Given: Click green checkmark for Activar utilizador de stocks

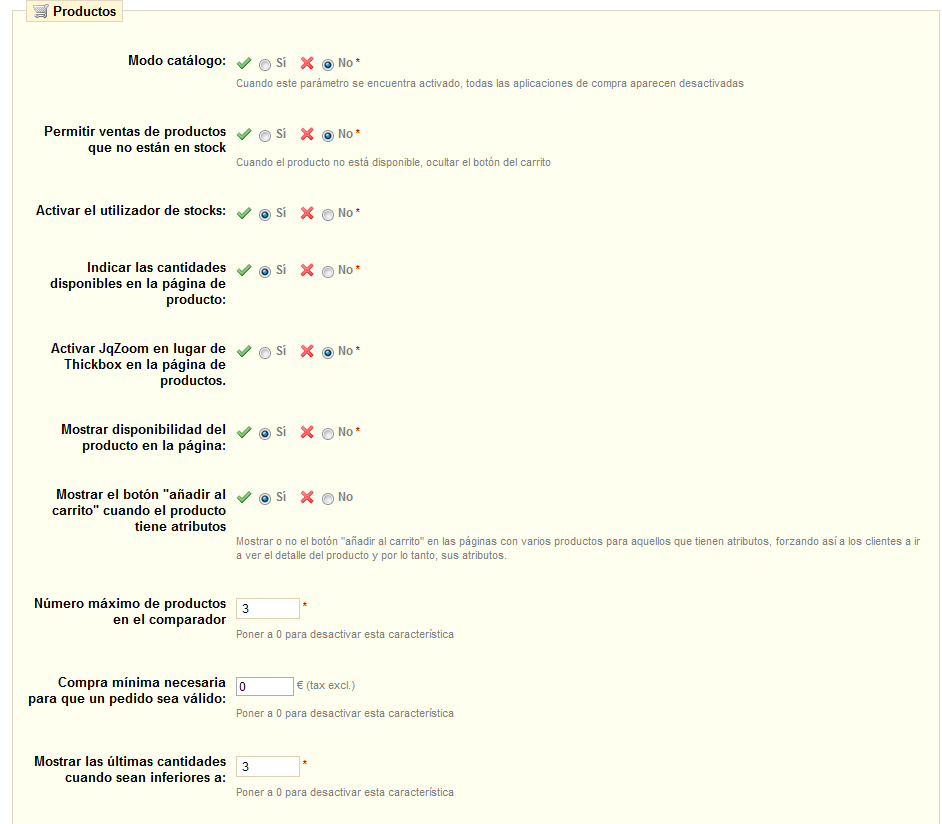Looking at the screenshot, I should [244, 213].
